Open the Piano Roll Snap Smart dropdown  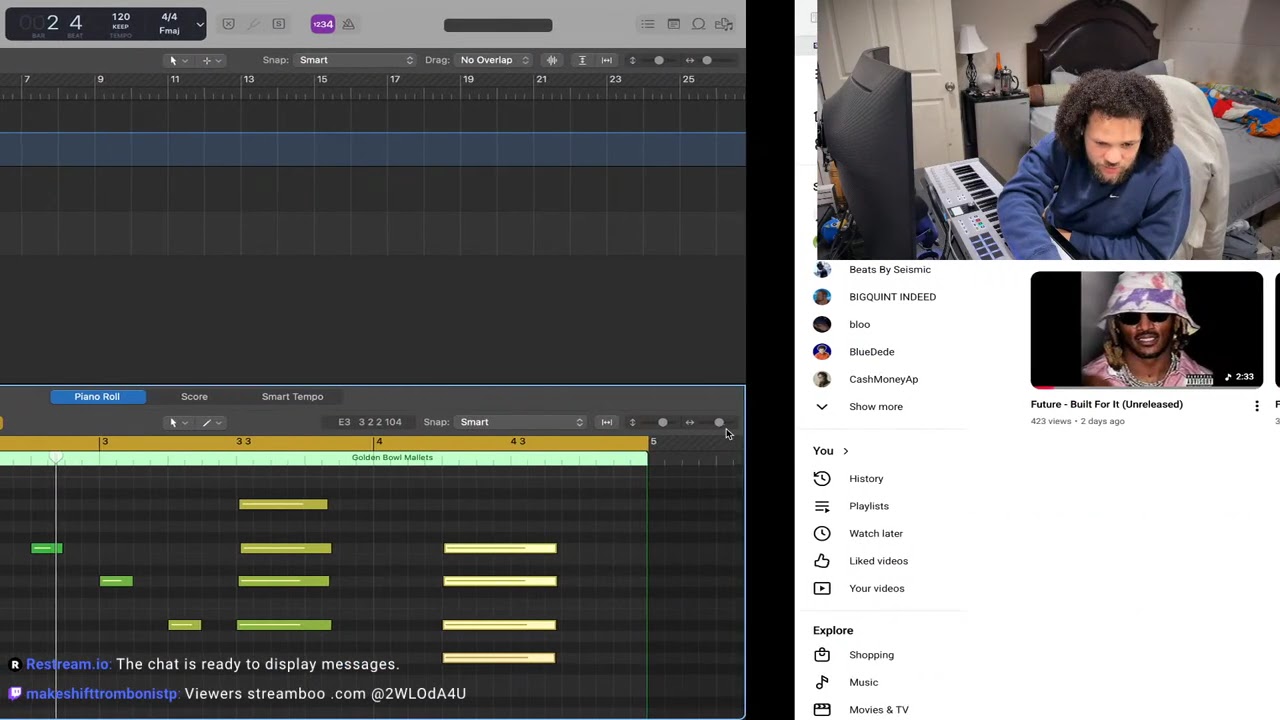click(x=521, y=422)
